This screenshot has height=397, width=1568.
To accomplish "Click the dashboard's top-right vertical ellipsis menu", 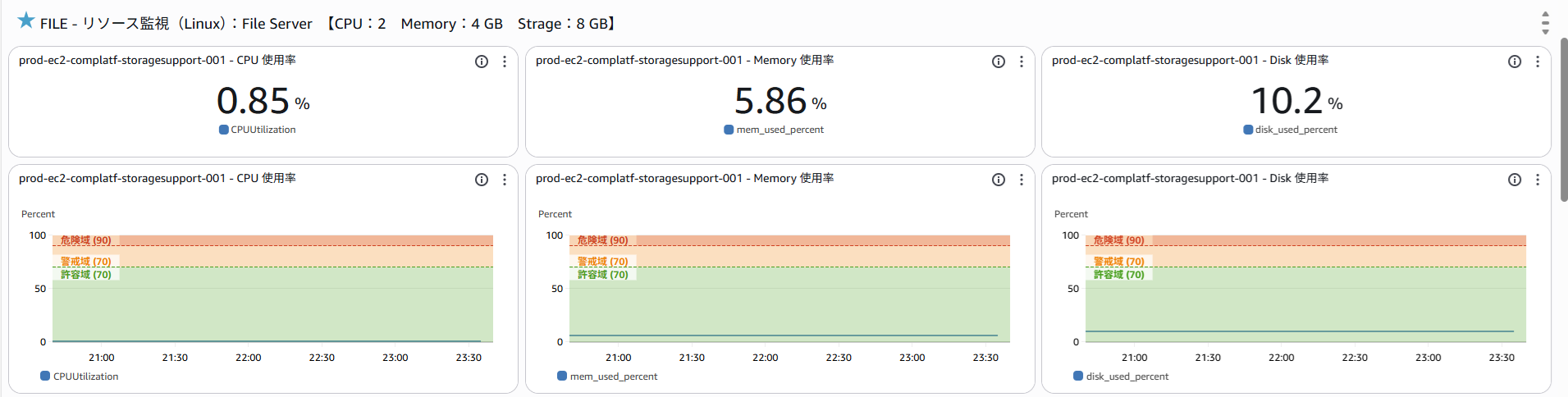I will [x=1545, y=23].
